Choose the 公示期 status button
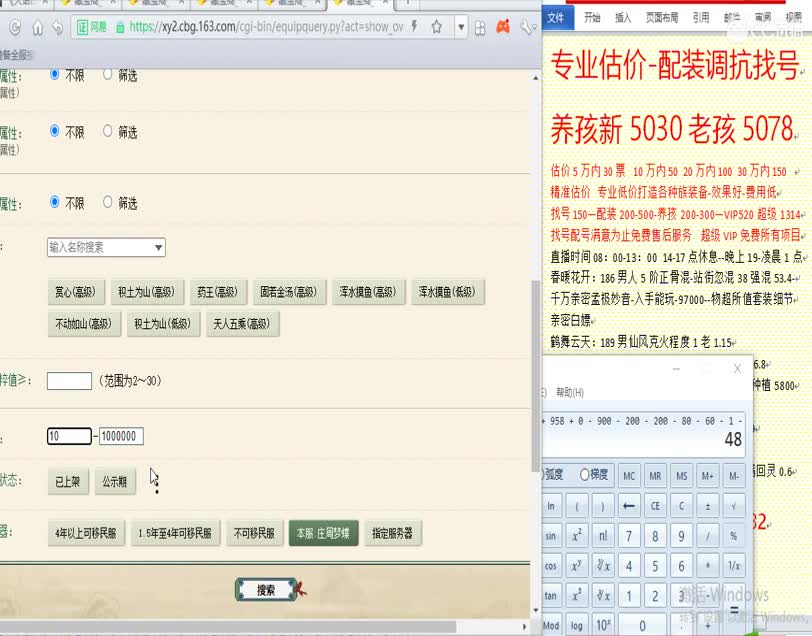The height and width of the screenshot is (636, 812). click(115, 482)
